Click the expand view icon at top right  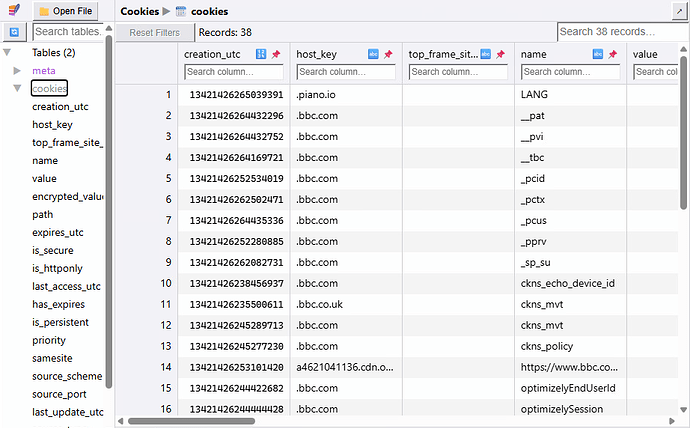pos(679,11)
